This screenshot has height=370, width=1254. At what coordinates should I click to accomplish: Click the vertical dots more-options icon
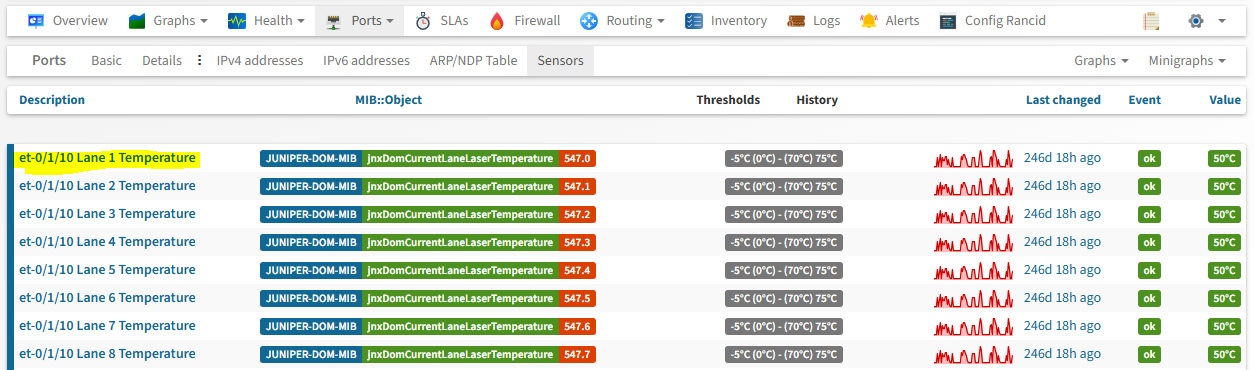point(199,60)
